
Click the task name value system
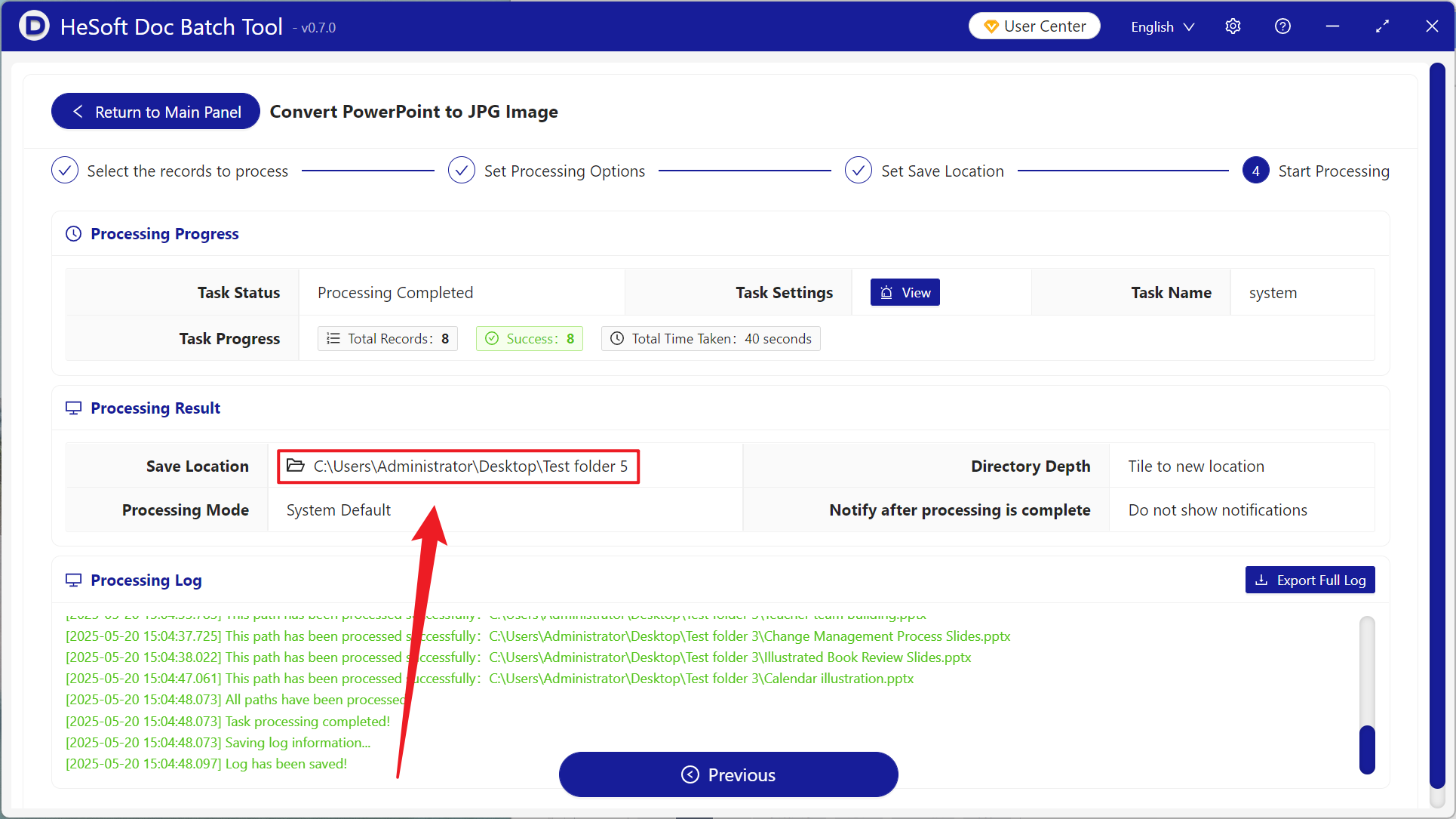click(x=1273, y=293)
